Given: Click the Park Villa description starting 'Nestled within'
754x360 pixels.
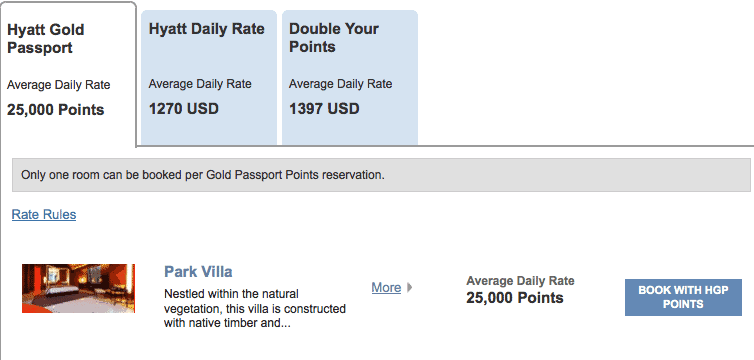Looking at the screenshot, I should 255,309.
